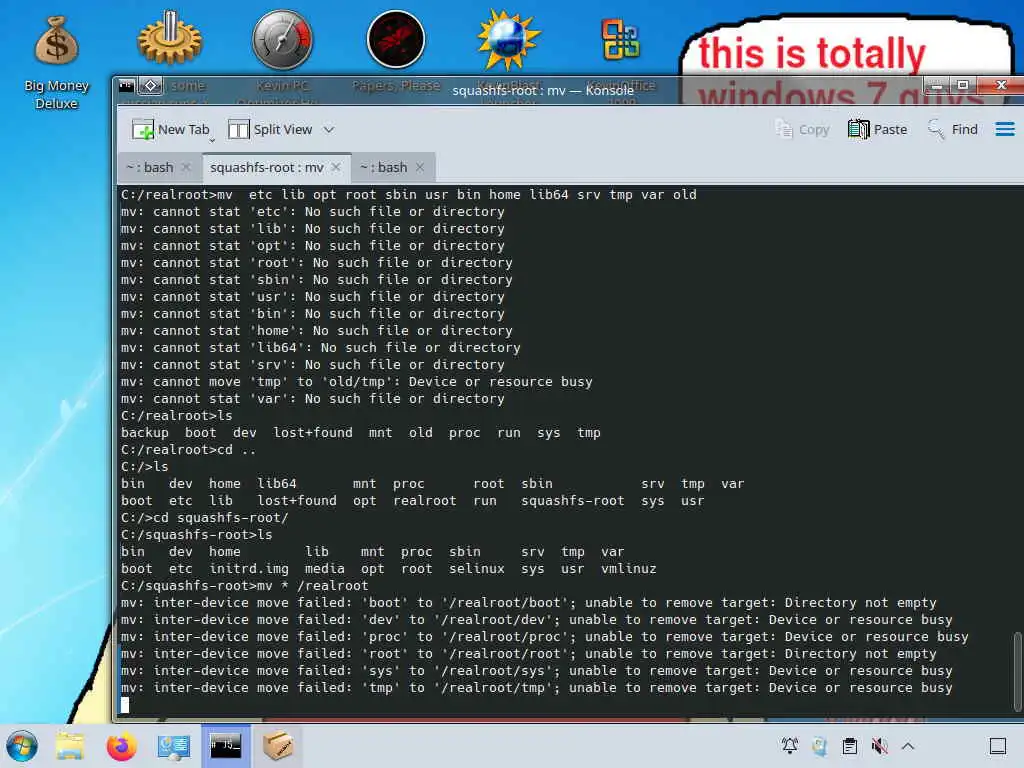Open the Big Money Deluxe desktop icon
1024x768 pixels.
56,62
